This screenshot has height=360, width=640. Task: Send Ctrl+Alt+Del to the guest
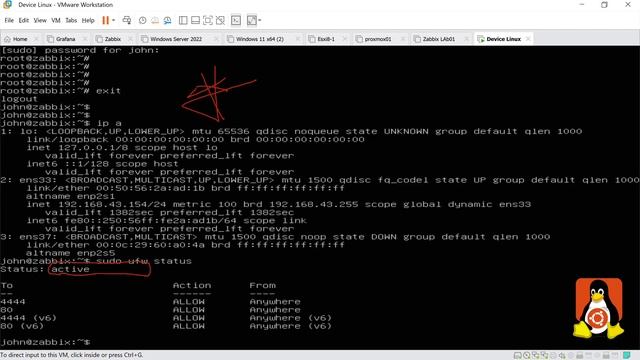pos(127,20)
